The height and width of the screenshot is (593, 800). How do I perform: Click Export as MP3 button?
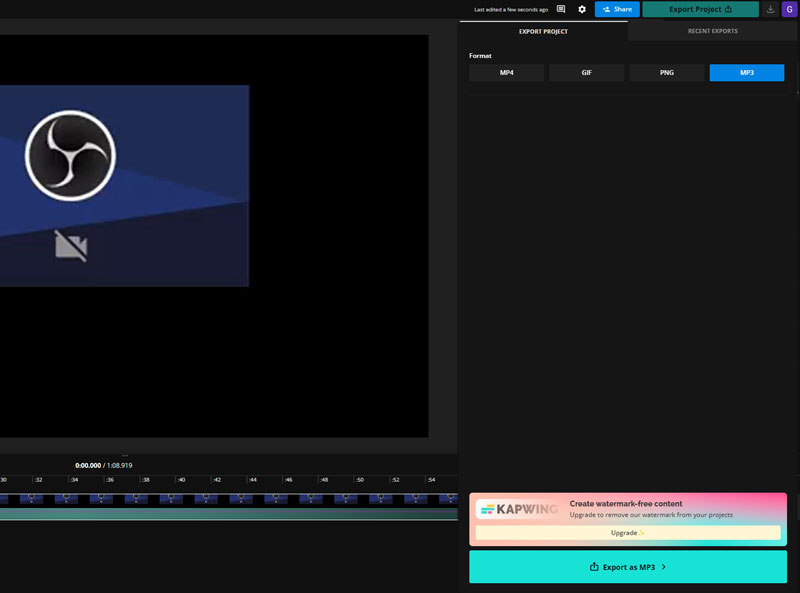[627, 567]
